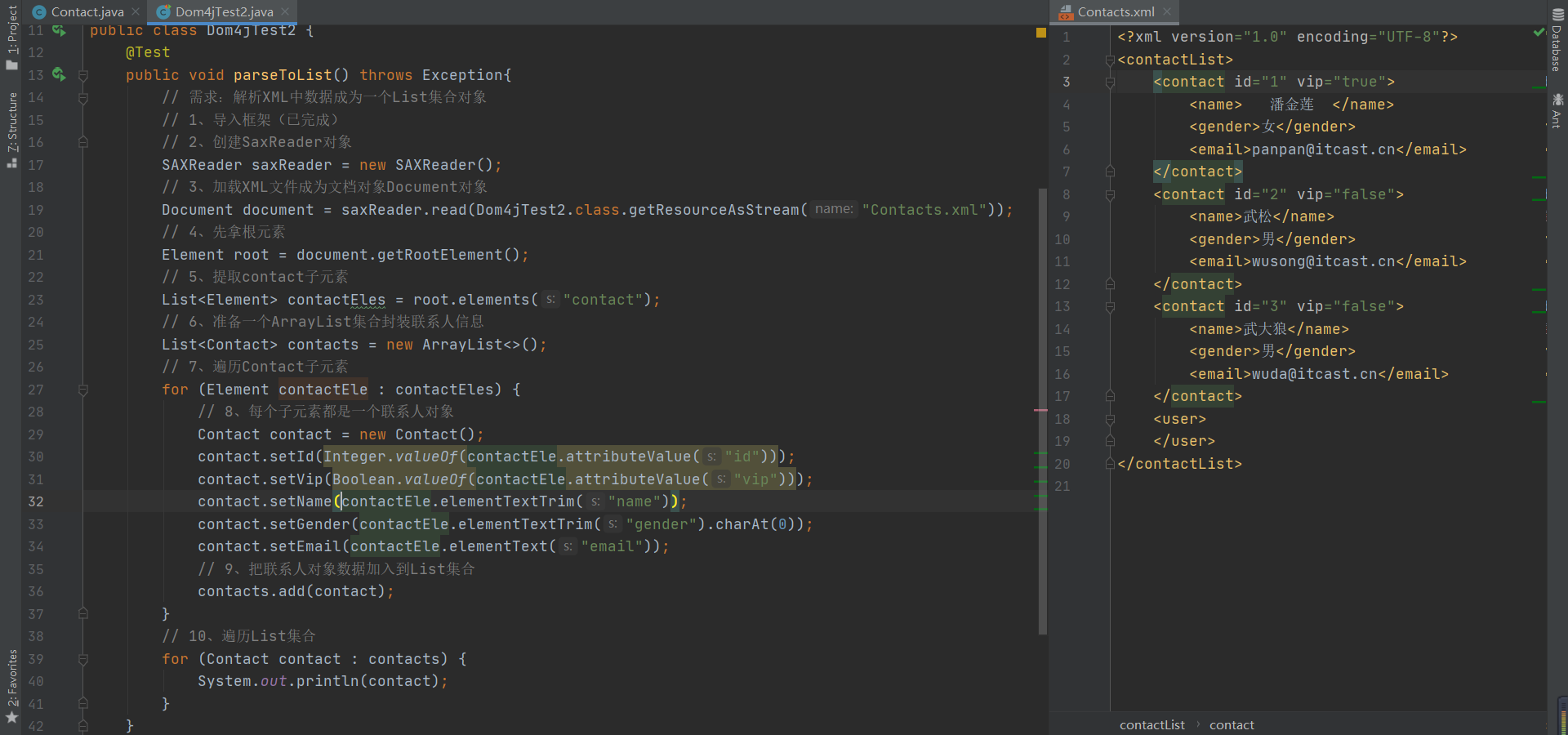Close the Contact.java tab
Screen dimensions: 1568x735
[x=136, y=11]
